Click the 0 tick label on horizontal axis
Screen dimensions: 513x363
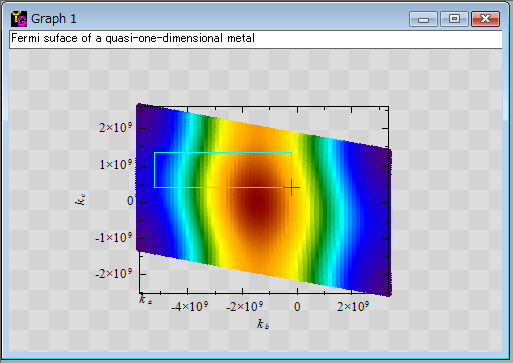[297, 307]
